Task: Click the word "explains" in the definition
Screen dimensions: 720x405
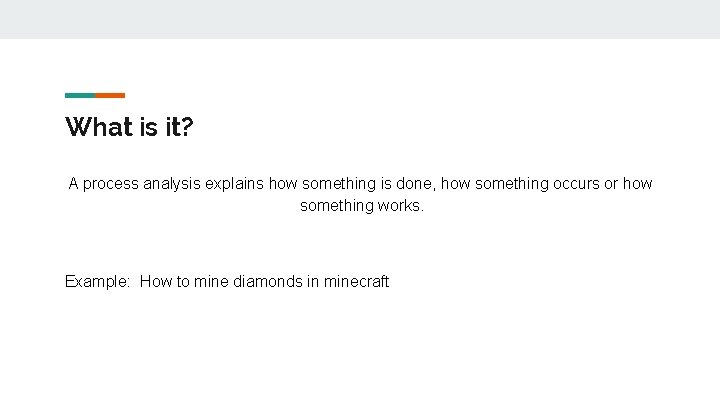Action: coord(239,184)
